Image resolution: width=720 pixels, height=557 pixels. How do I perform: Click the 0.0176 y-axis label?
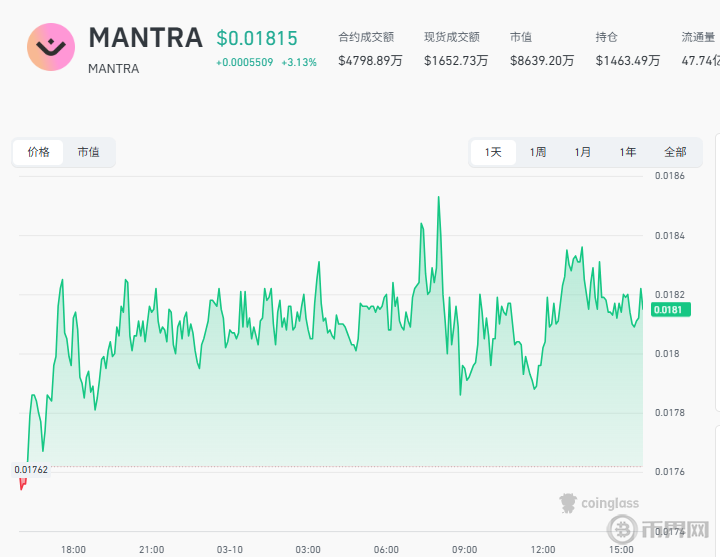pyautogui.click(x=669, y=472)
